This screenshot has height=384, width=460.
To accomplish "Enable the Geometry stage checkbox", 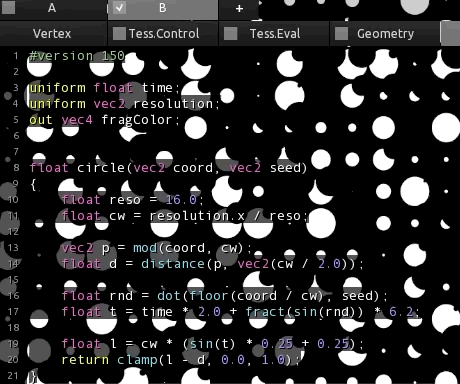I will [341, 34].
